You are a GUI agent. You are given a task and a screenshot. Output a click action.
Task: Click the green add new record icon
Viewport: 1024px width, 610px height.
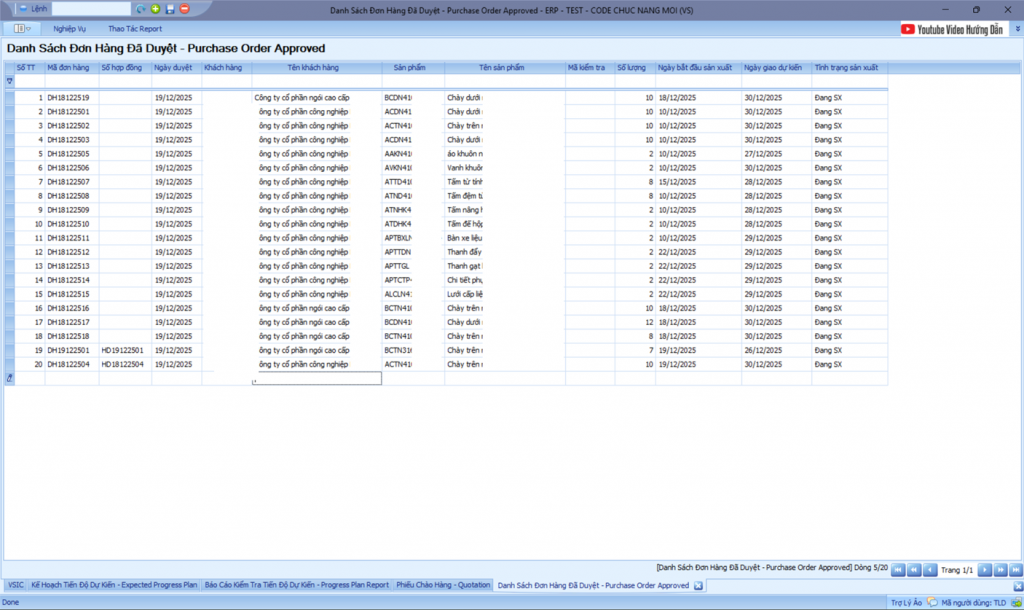155,9
